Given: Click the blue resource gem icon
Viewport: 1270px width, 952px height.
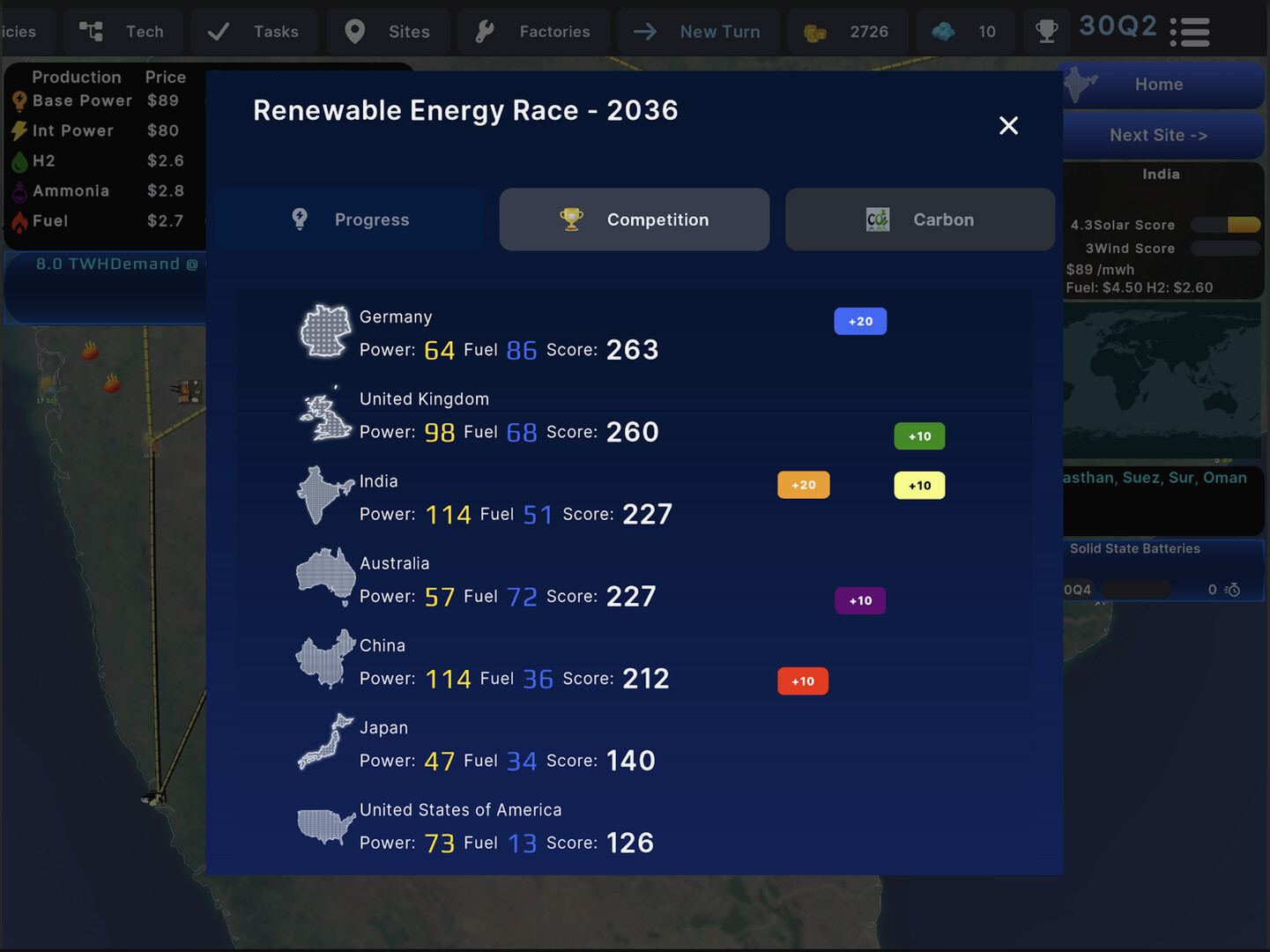Looking at the screenshot, I should tap(944, 32).
